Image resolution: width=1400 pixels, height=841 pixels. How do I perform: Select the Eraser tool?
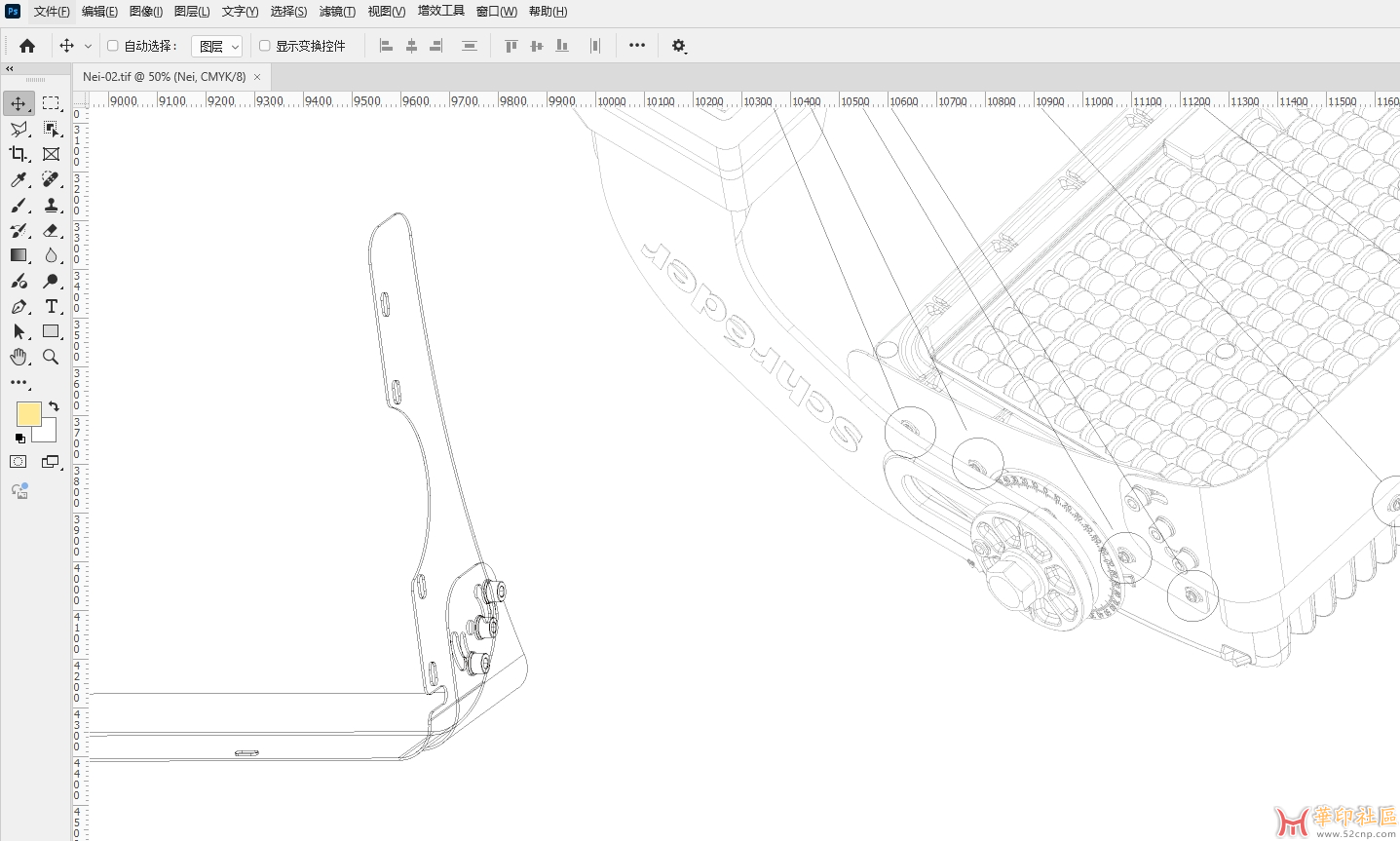[x=51, y=230]
